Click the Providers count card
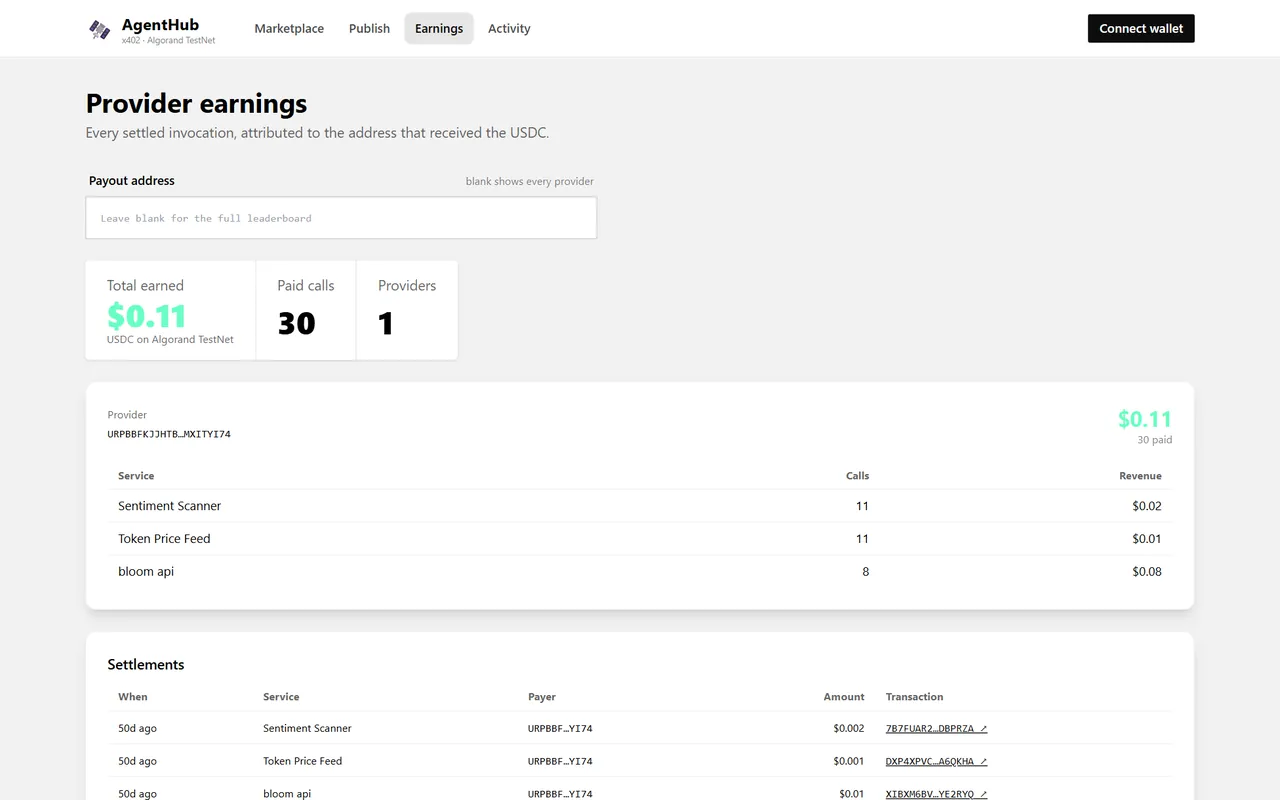 (407, 310)
